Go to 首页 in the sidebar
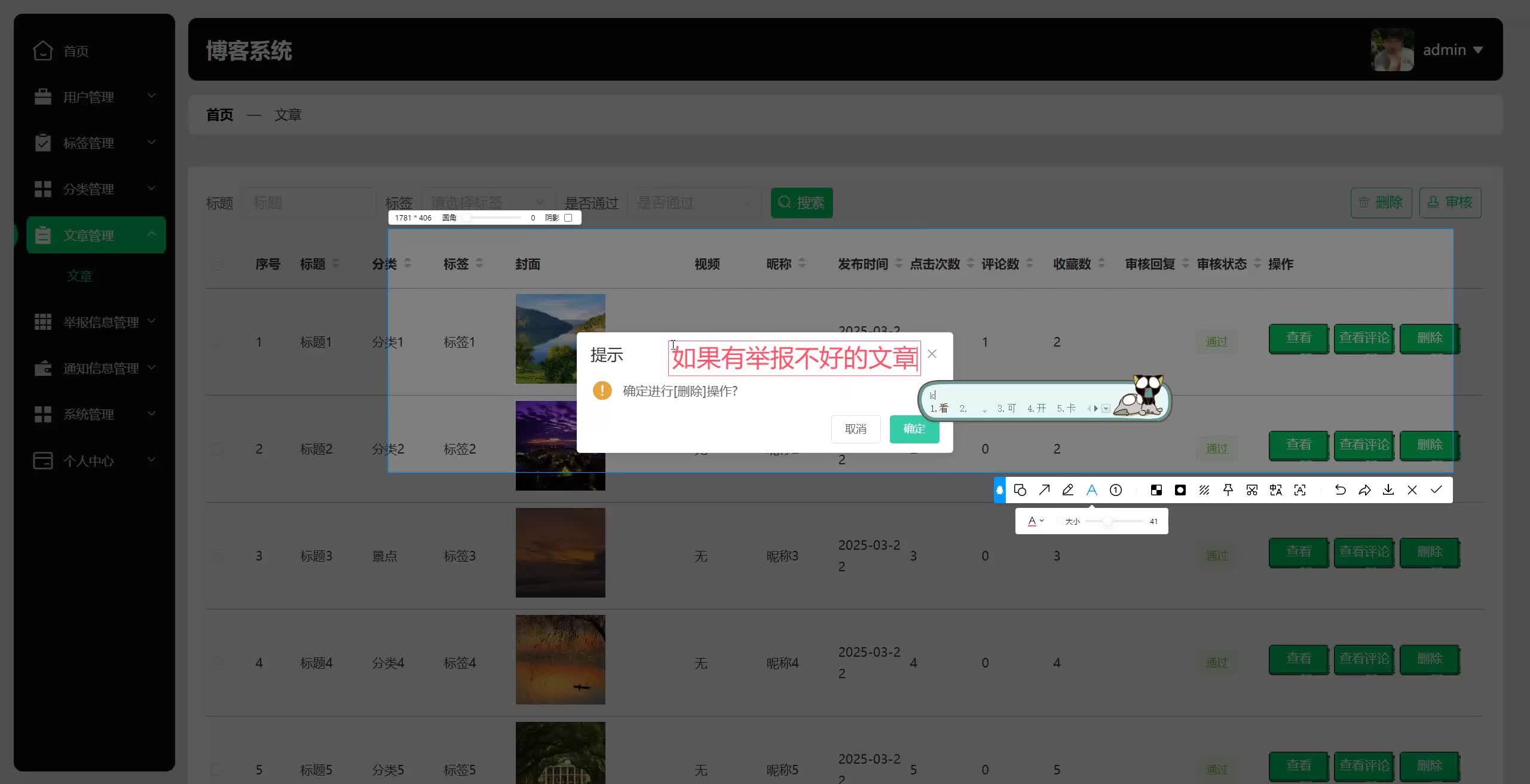The width and height of the screenshot is (1530, 784). [x=76, y=51]
